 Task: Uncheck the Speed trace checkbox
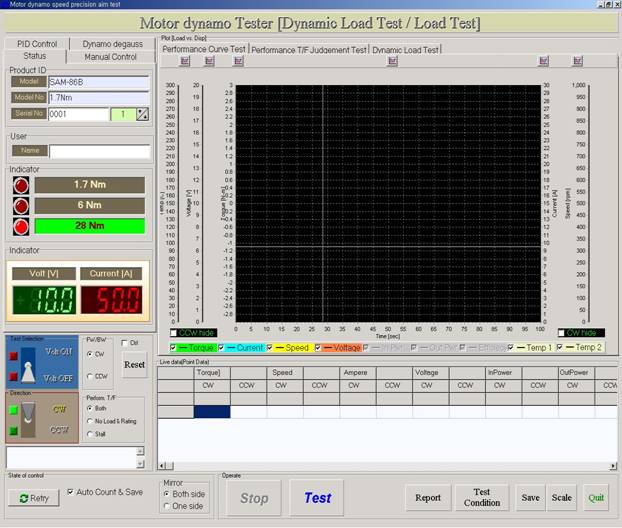[x=270, y=348]
